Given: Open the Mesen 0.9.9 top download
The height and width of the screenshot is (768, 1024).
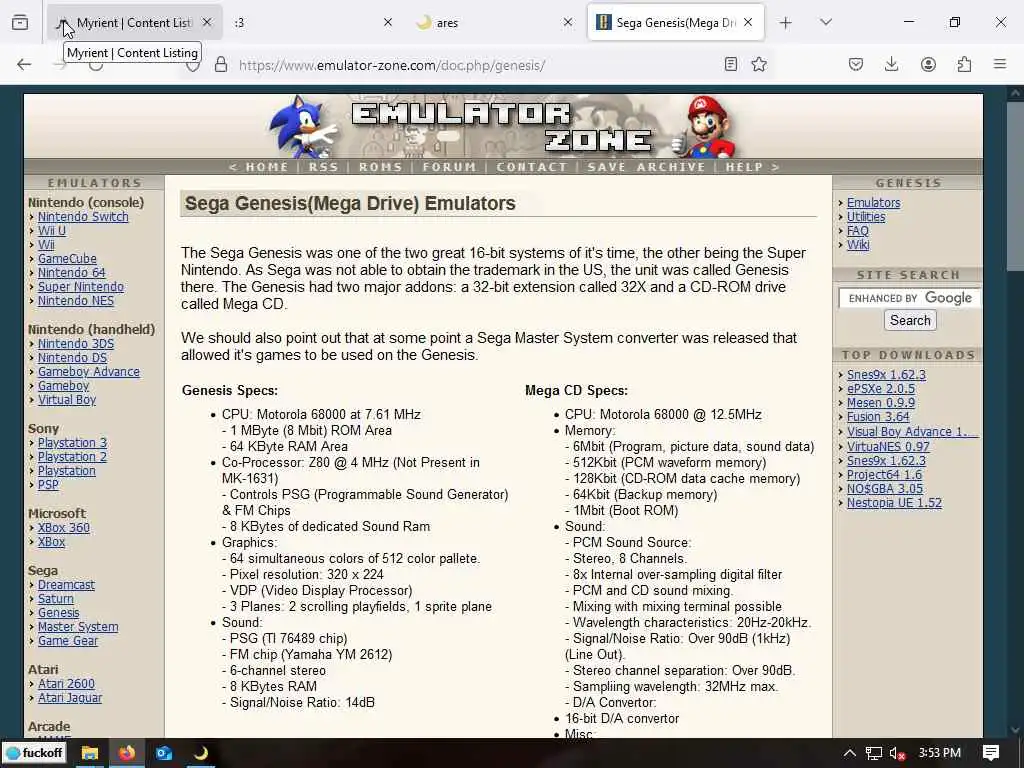Looking at the screenshot, I should [x=881, y=403].
